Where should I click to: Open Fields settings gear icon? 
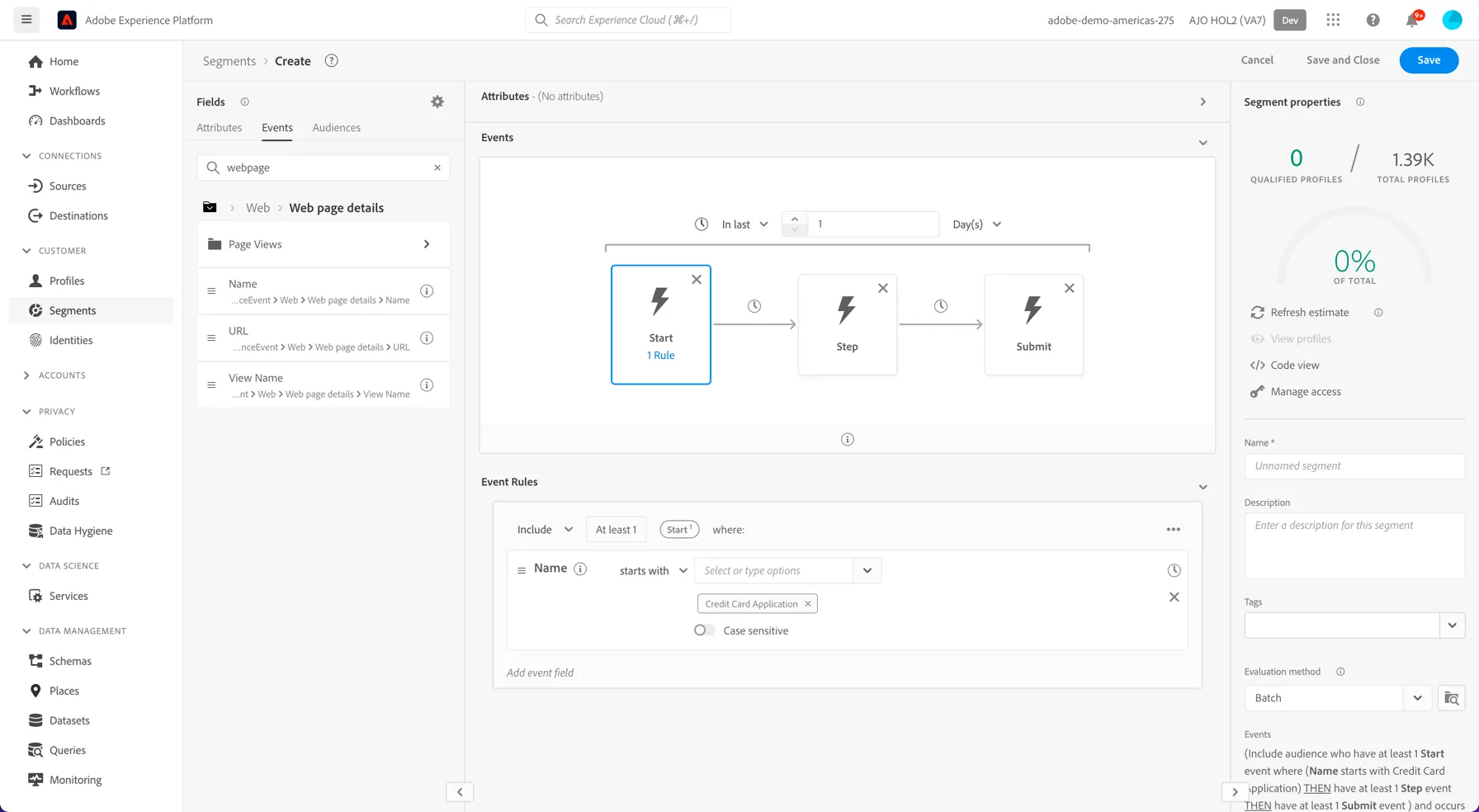(437, 101)
